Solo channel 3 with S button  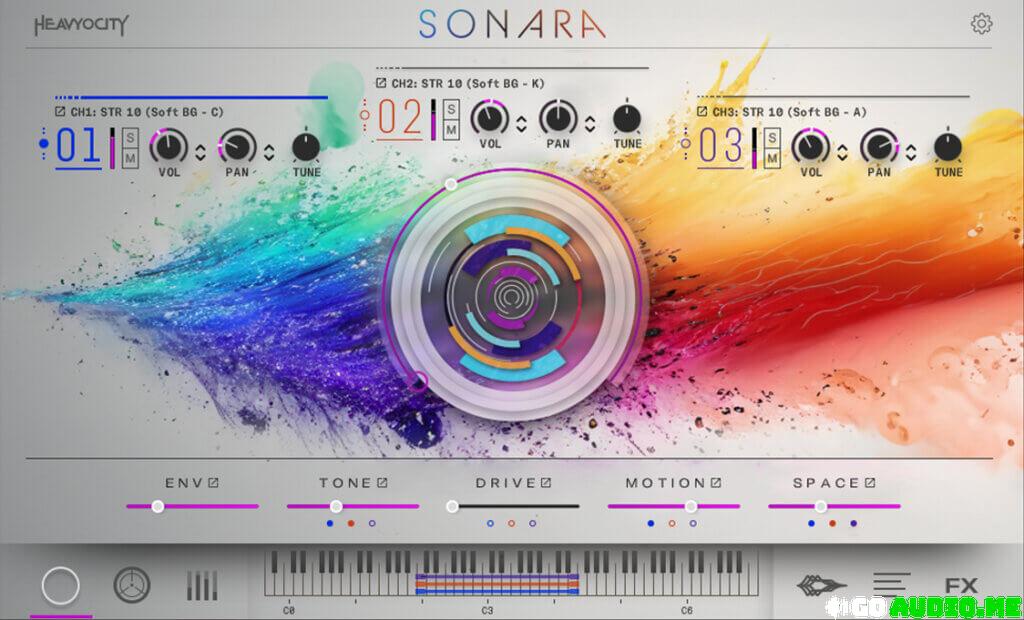(772, 138)
